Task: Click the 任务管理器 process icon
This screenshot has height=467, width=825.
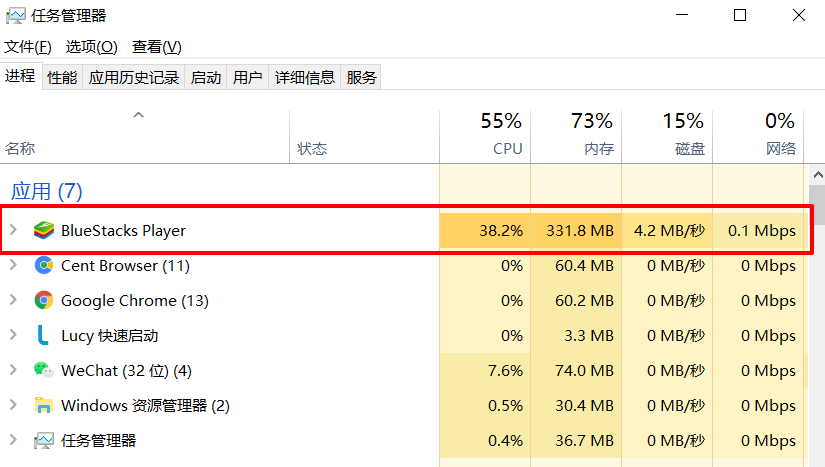Action: [x=43, y=441]
